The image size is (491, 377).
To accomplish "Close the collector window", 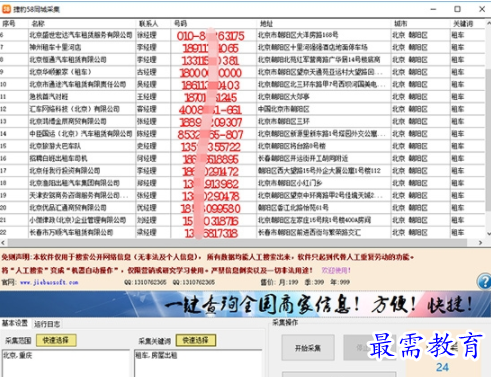I will click(x=482, y=9).
